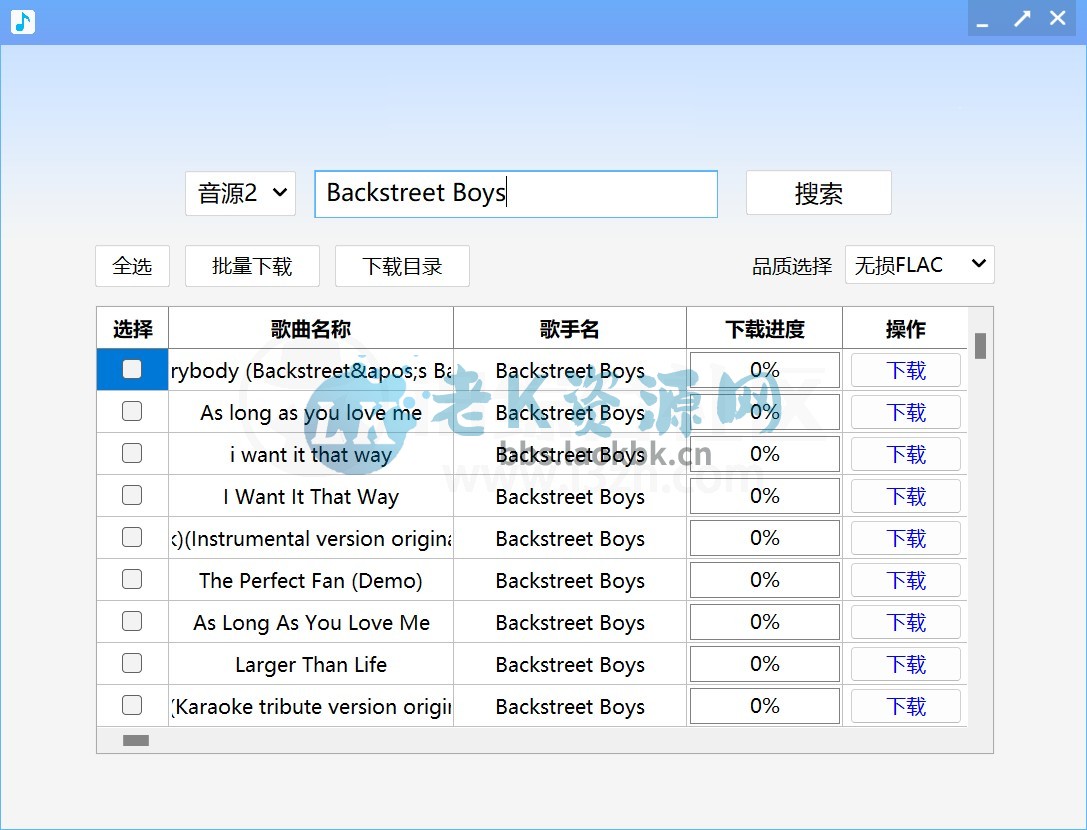1087x830 pixels.
Task: Click artist Backstreet Boys in the Karaoke tribute row
Action: coord(570,707)
